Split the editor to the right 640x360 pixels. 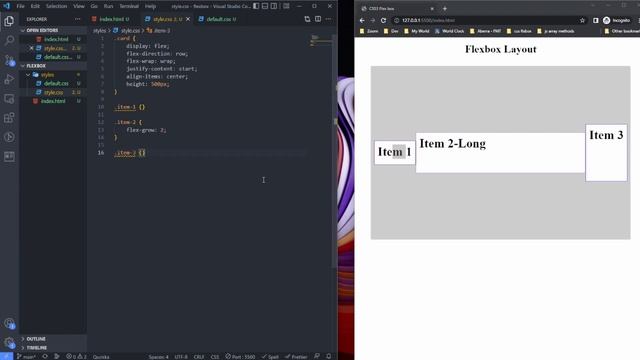(318, 19)
